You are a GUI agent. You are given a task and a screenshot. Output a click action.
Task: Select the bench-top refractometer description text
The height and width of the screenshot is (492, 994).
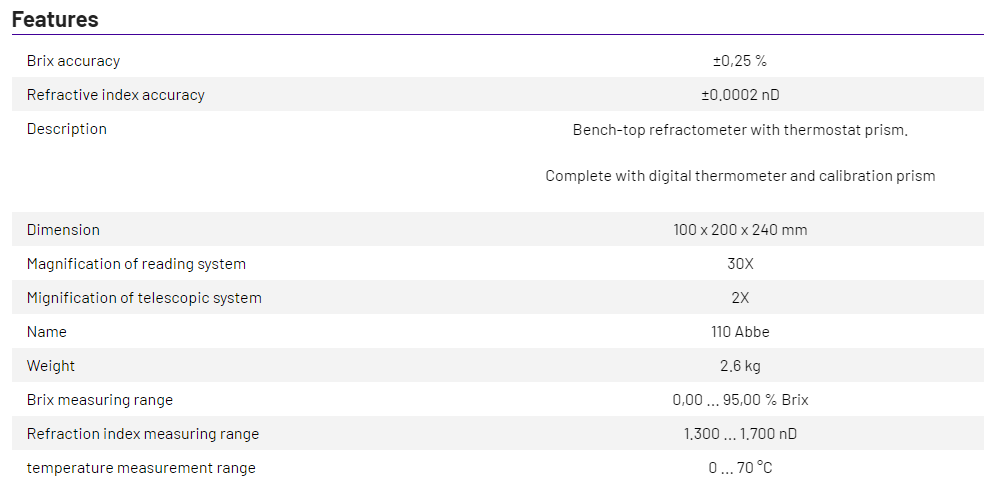740,130
